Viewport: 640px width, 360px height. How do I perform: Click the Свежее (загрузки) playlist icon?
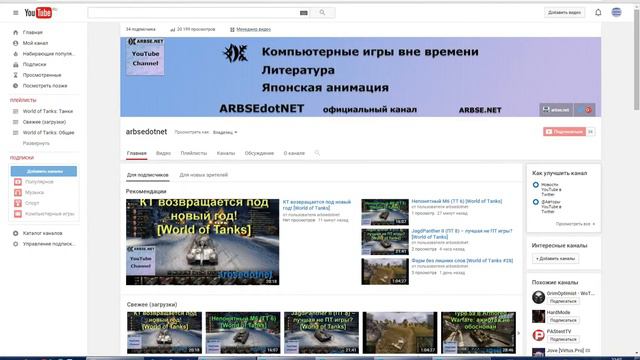tap(16, 122)
